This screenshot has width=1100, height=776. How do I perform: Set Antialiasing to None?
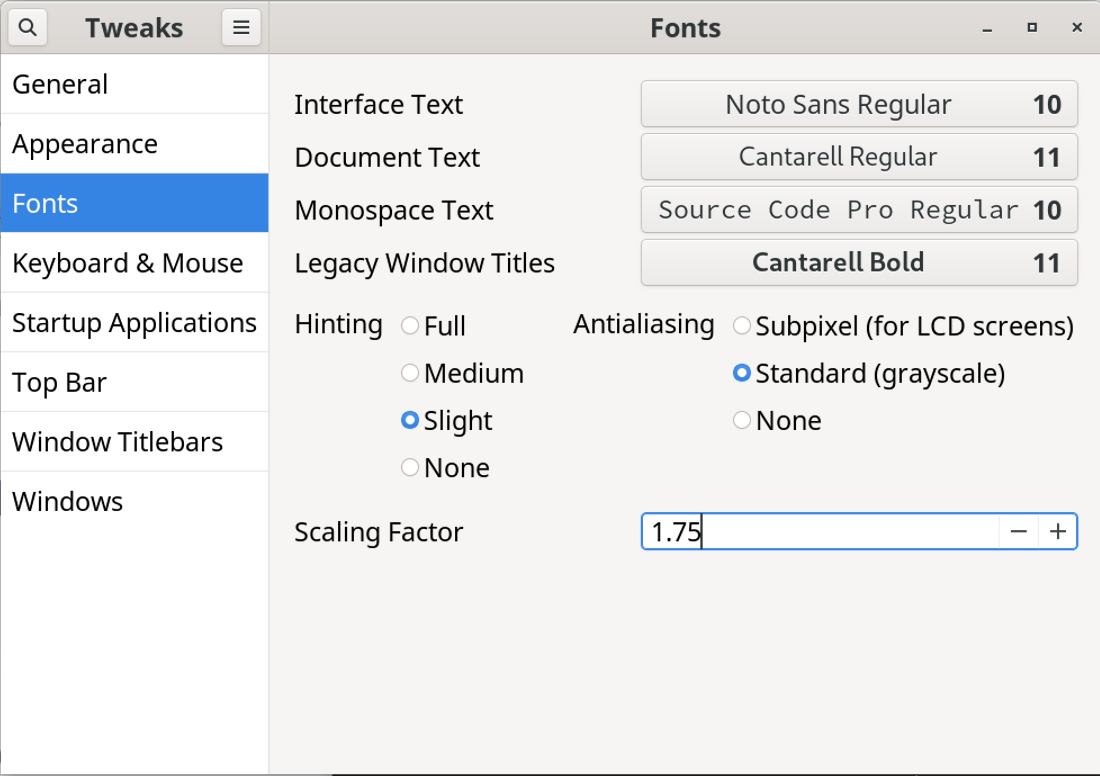(x=742, y=421)
